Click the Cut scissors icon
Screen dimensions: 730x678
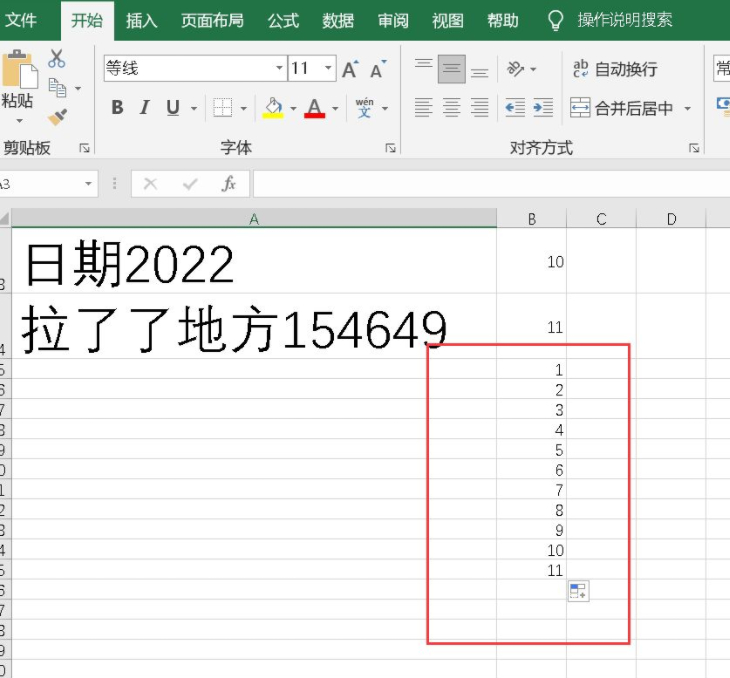[56, 59]
